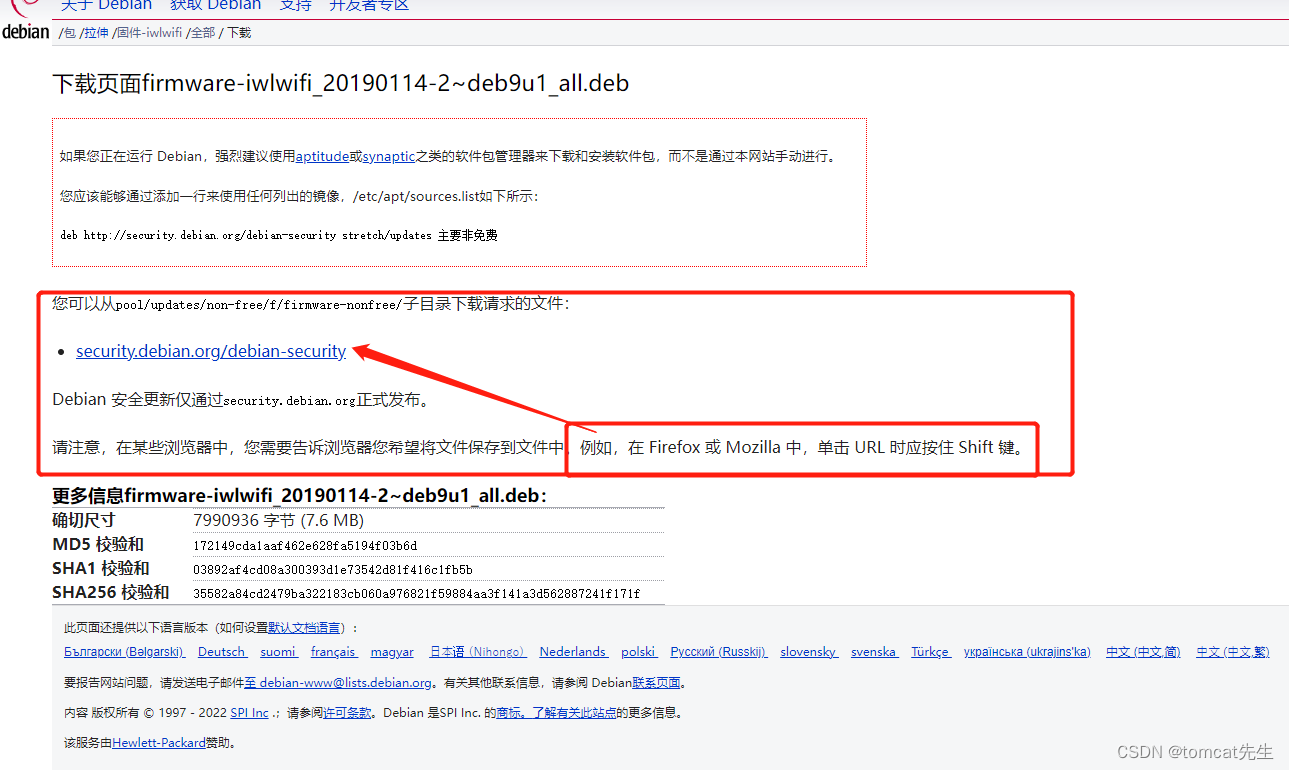Switch page language to Nederlands
This screenshot has width=1289, height=770.
coord(573,652)
